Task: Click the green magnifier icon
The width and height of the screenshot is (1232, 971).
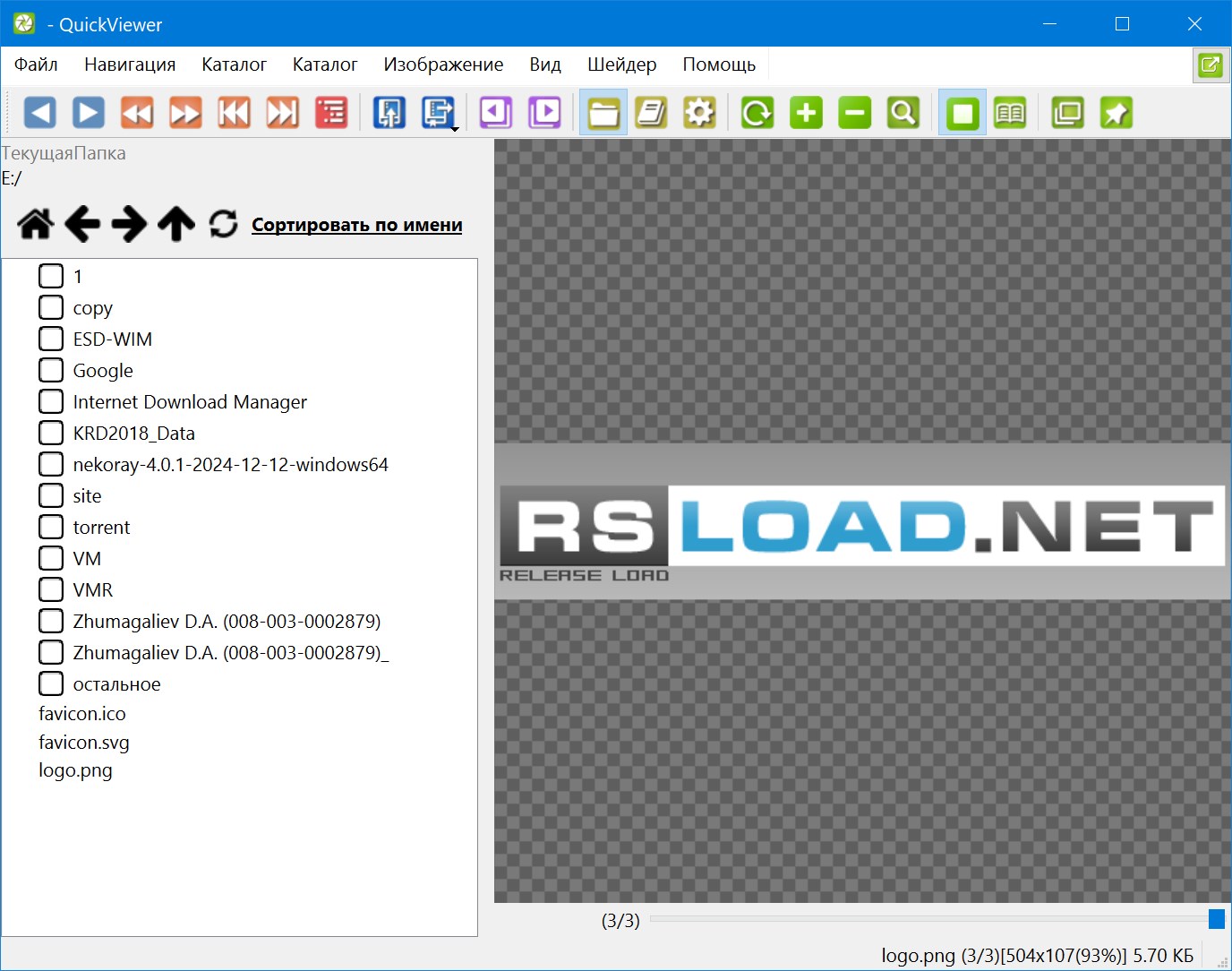Action: [903, 113]
